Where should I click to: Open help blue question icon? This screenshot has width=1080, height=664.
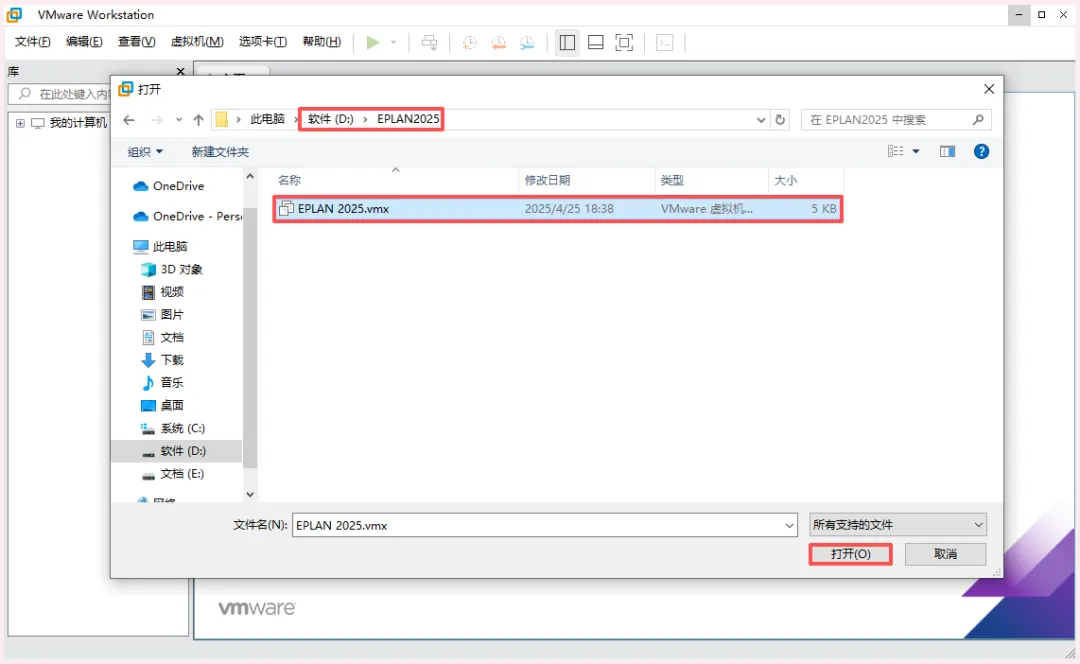[982, 152]
